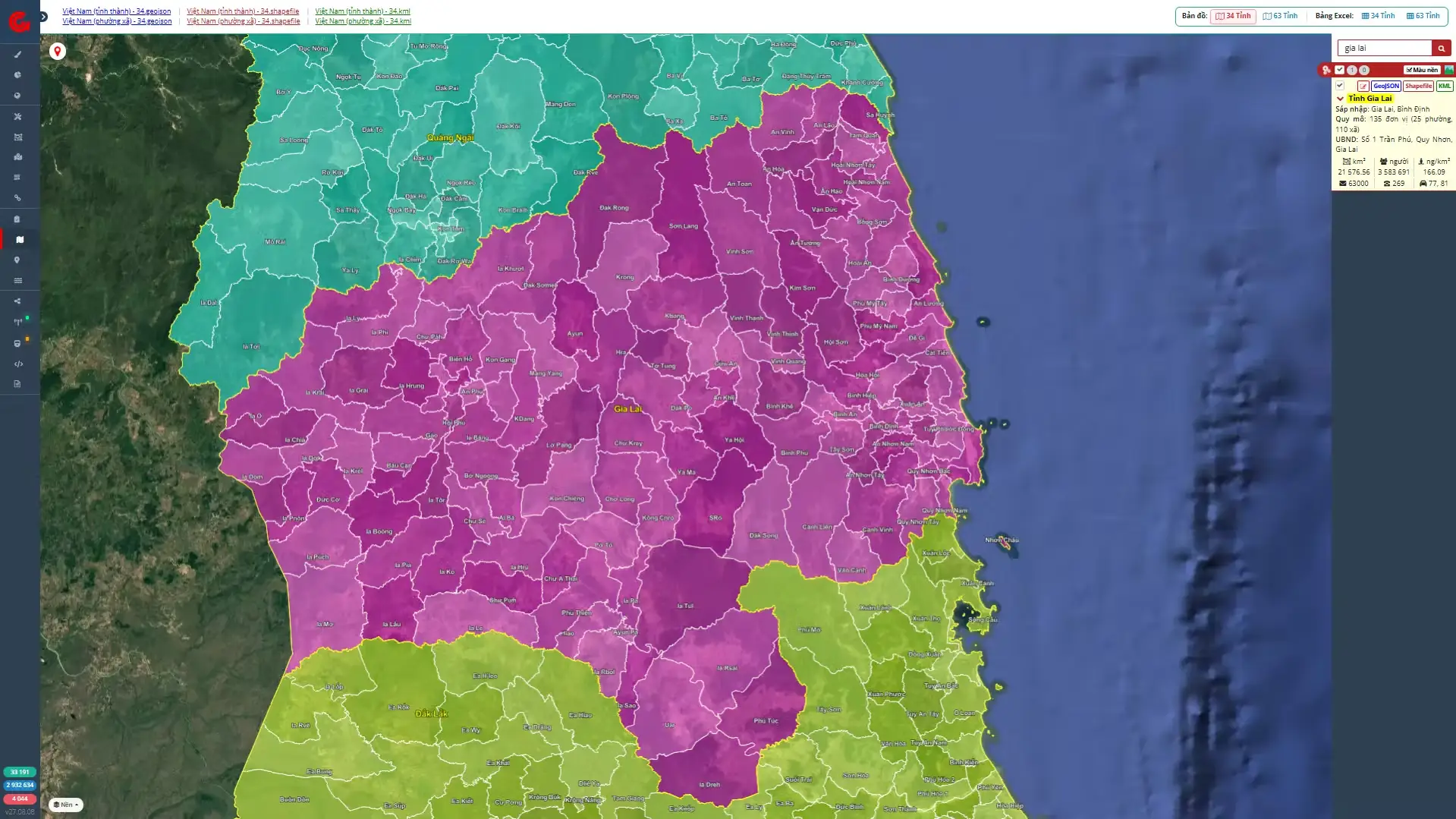1456x819 pixels.
Task: Toggle the checkbox beside Tỉnh Gia Lai result
Action: pyautogui.click(x=1340, y=86)
